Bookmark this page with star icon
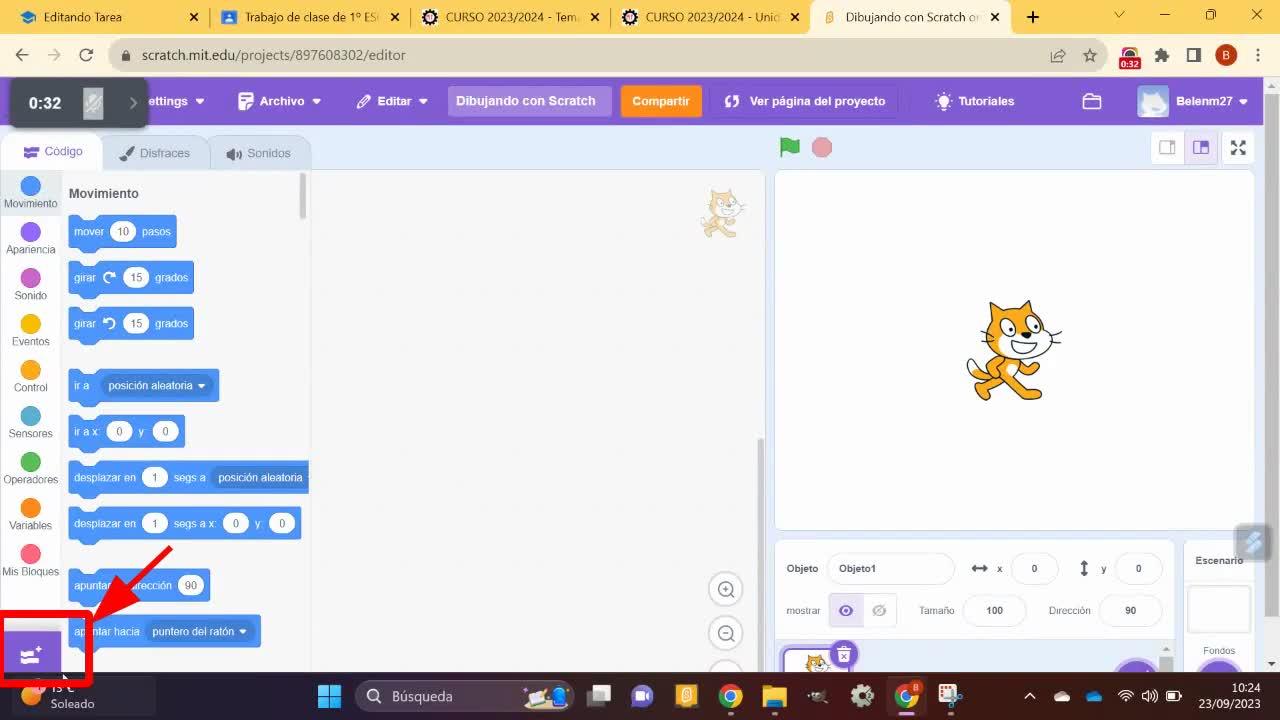Image resolution: width=1280 pixels, height=720 pixels. 1090,55
